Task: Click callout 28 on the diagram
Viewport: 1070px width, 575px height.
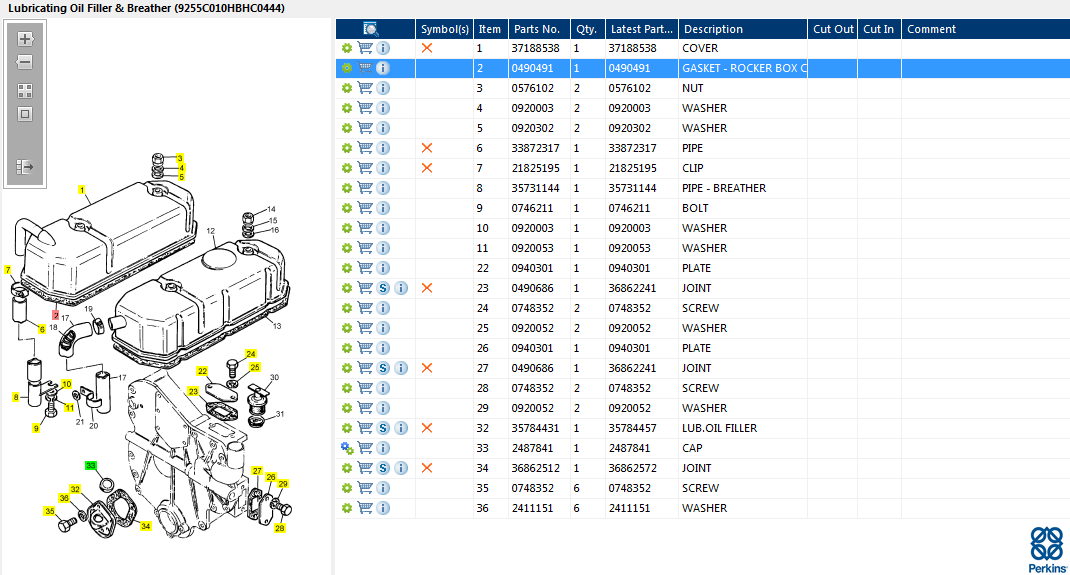Action: click(279, 528)
